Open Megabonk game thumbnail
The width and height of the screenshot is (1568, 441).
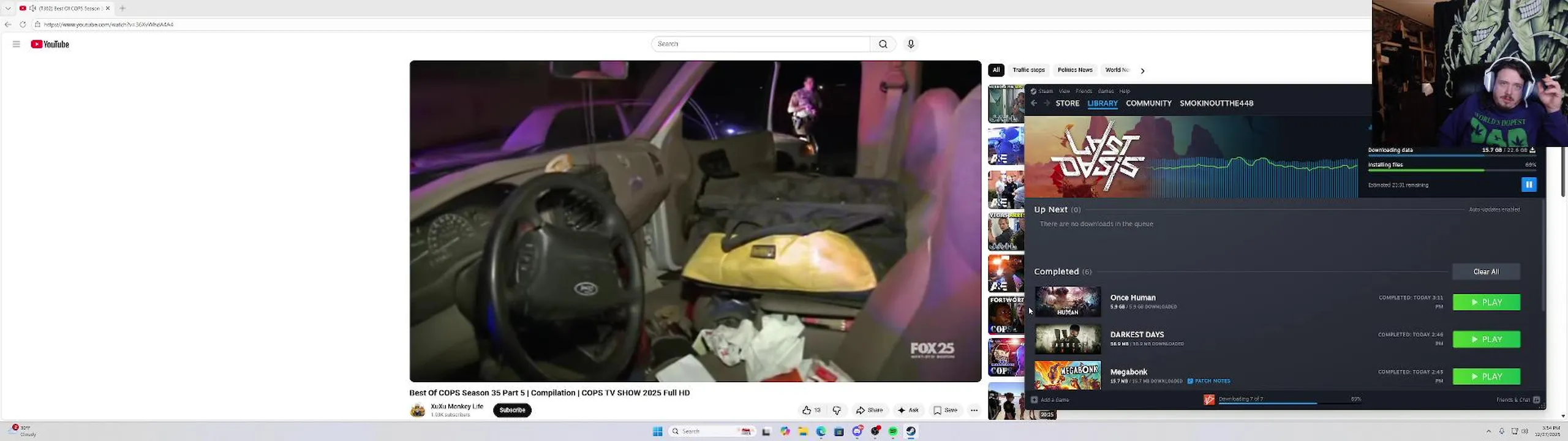1068,375
